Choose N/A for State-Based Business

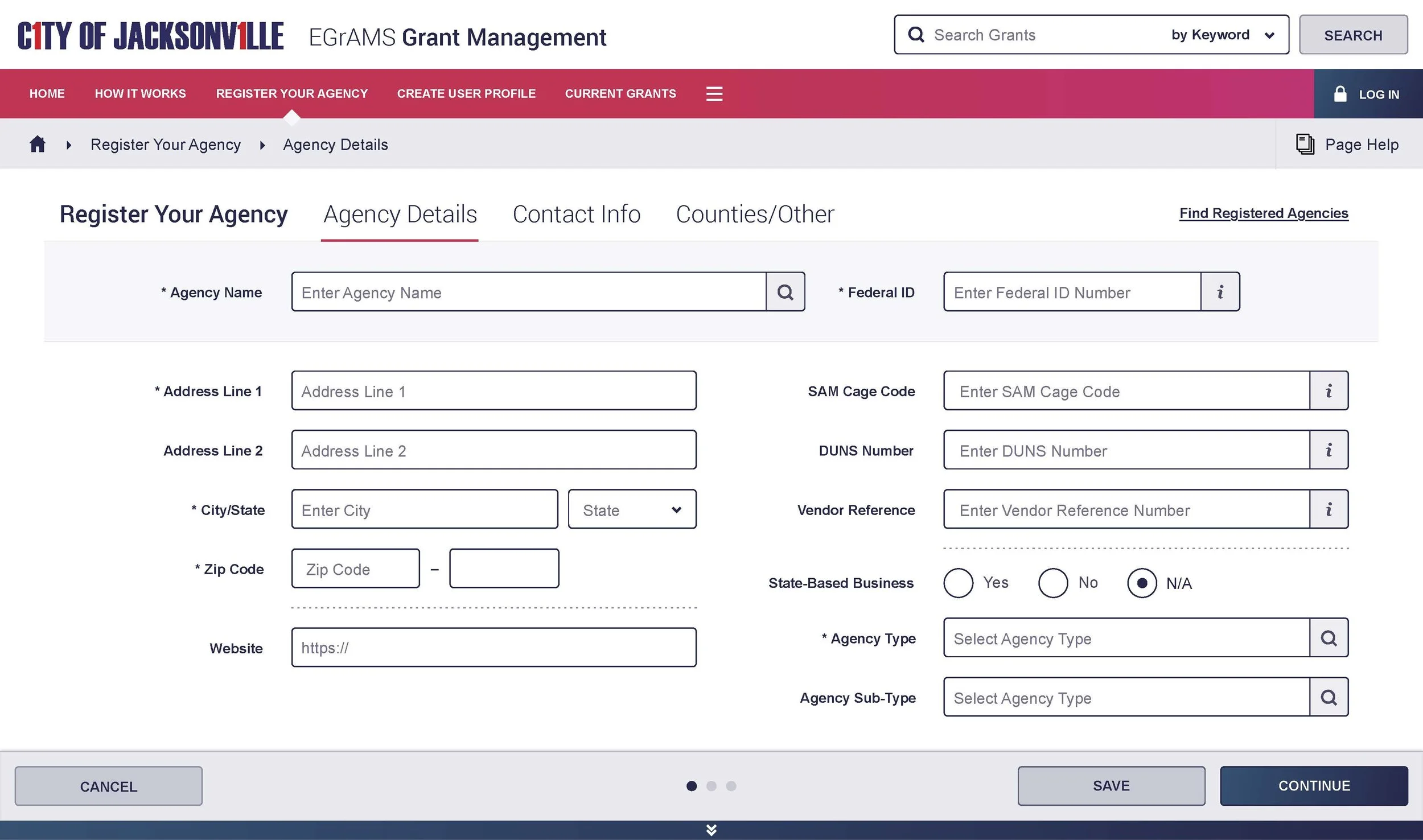(x=1142, y=583)
